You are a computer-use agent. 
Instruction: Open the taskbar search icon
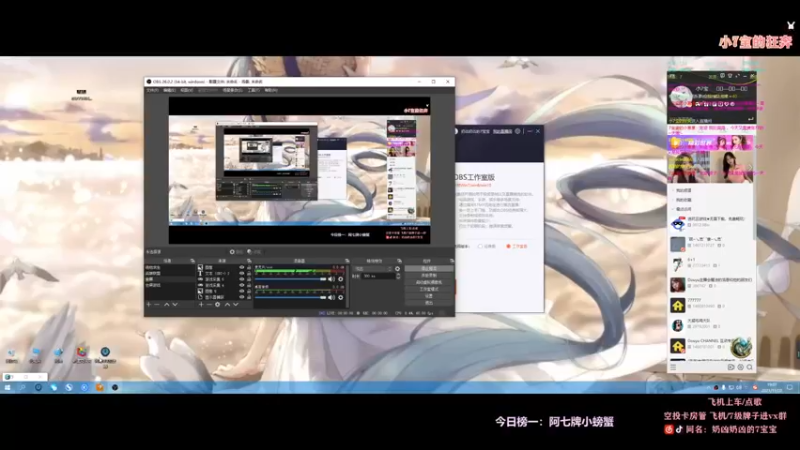(x=22, y=388)
